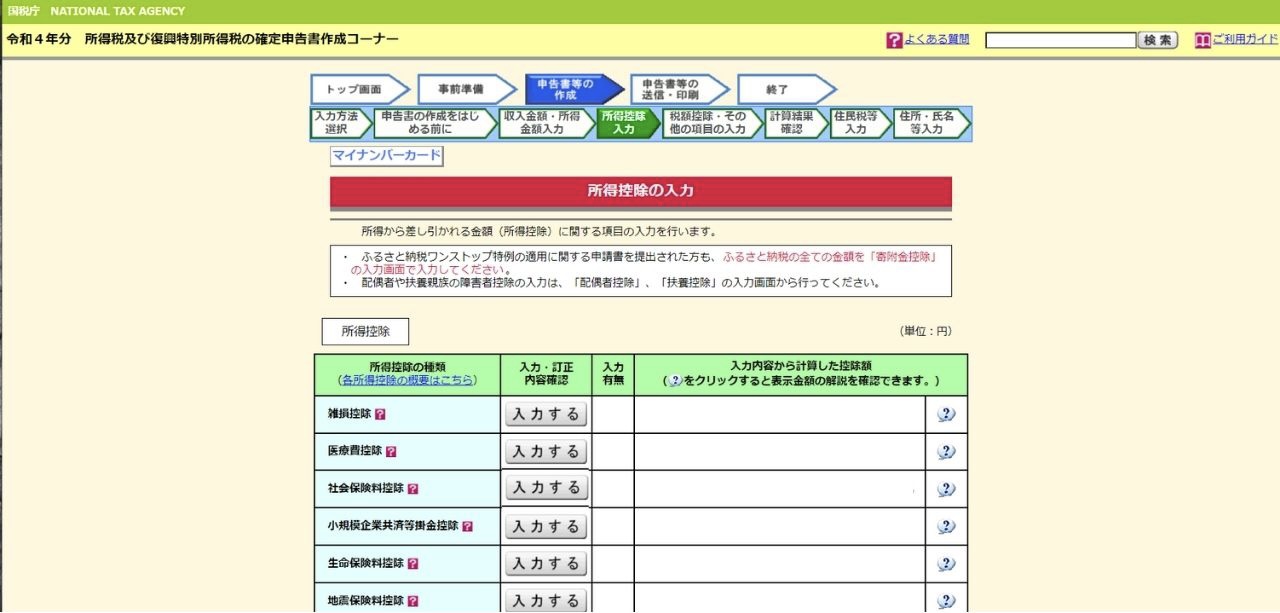Click explanation bubble icon in 雑損控除 row
Screen dimensions: 1280x613
point(946,415)
